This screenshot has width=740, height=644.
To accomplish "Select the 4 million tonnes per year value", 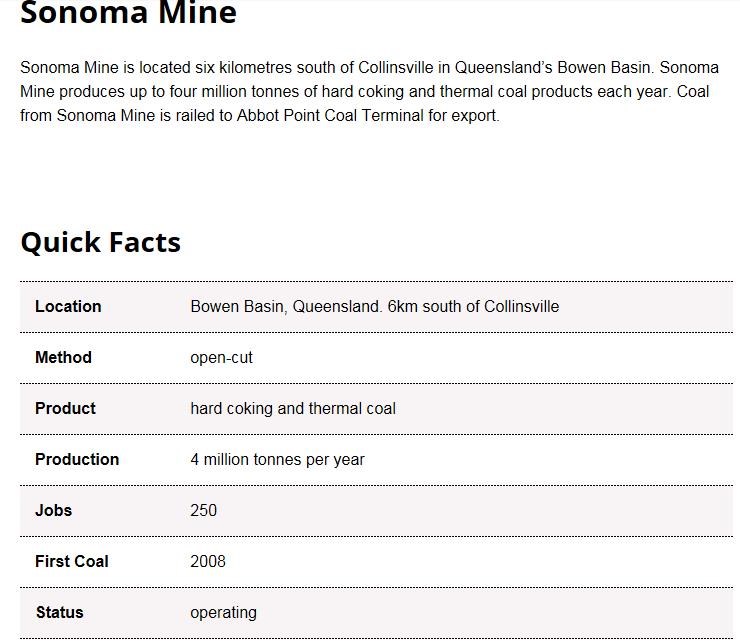I will pyautogui.click(x=277, y=459).
